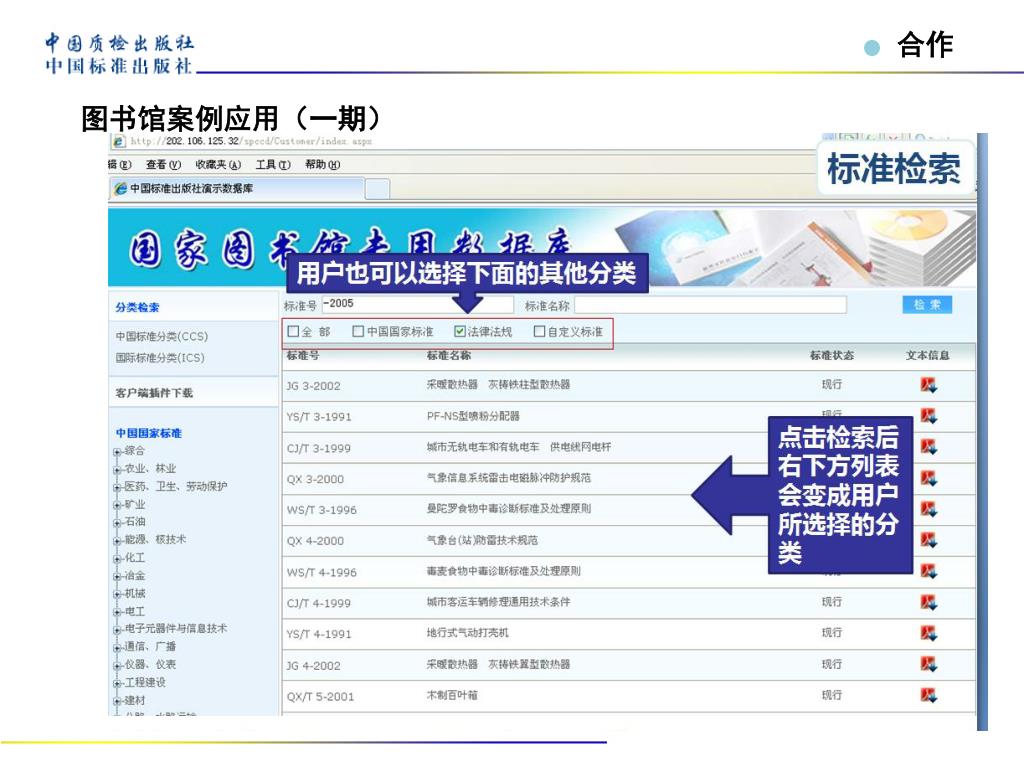
Task: Click standard name 气象台(站)防雷技术规范
Action: 483,540
